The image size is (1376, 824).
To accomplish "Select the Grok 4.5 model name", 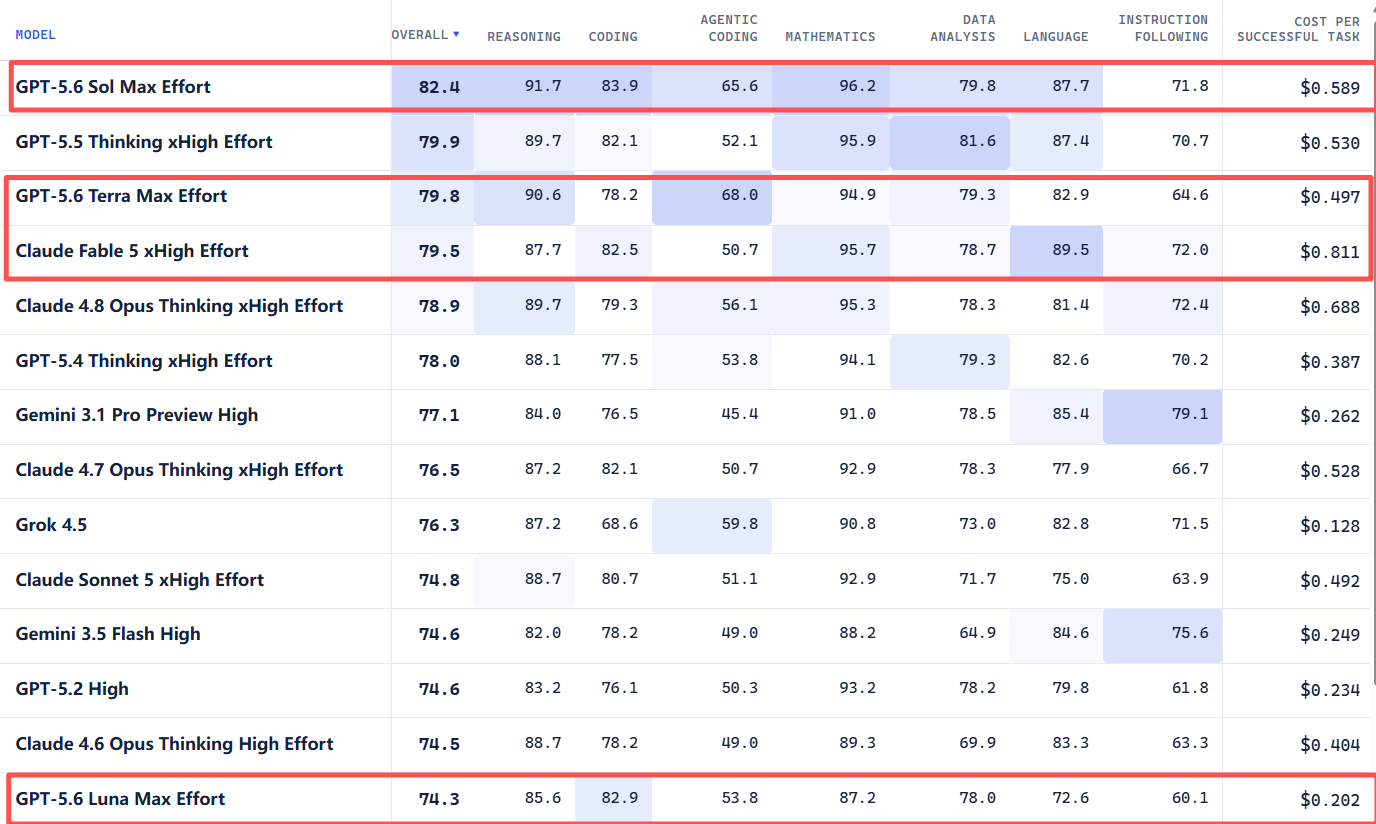I will [x=51, y=525].
